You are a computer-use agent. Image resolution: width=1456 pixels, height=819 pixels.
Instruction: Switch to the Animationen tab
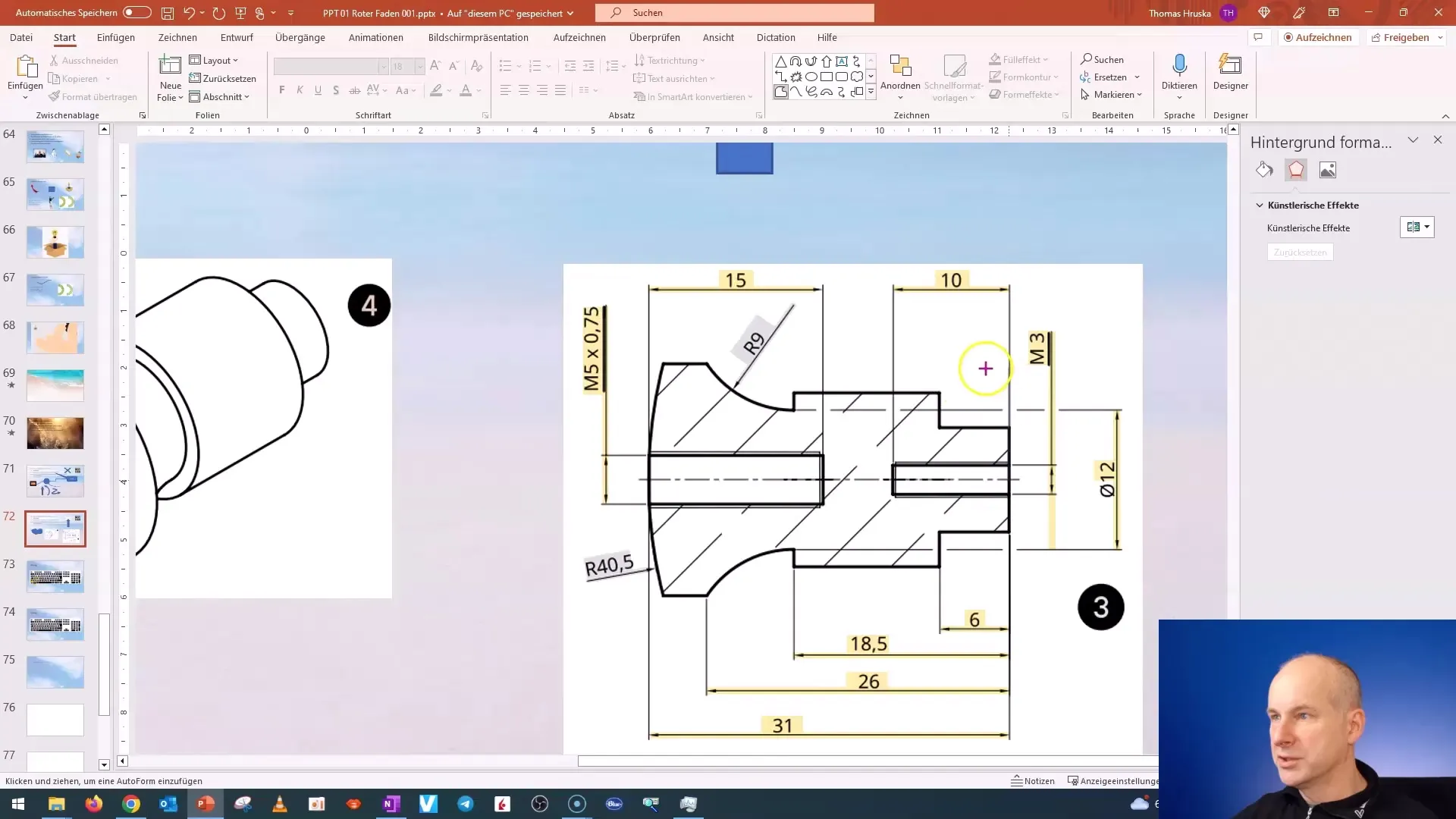click(x=376, y=37)
